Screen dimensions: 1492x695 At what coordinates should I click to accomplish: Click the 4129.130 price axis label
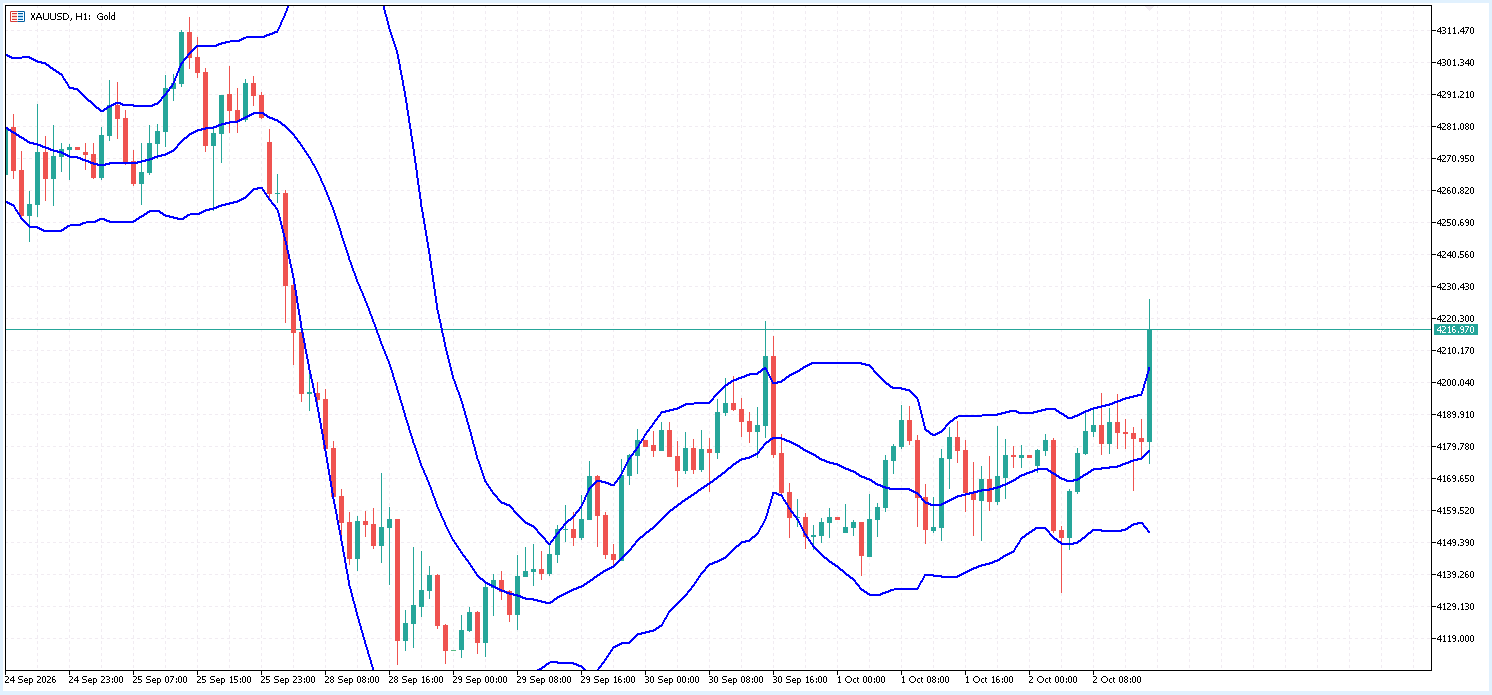coord(1456,607)
